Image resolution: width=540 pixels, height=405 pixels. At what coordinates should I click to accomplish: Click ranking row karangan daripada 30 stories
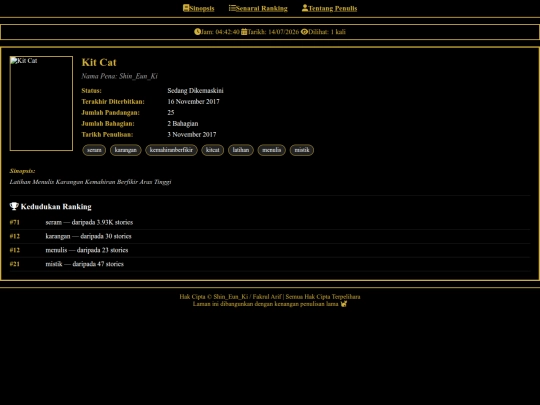[x=270, y=236]
